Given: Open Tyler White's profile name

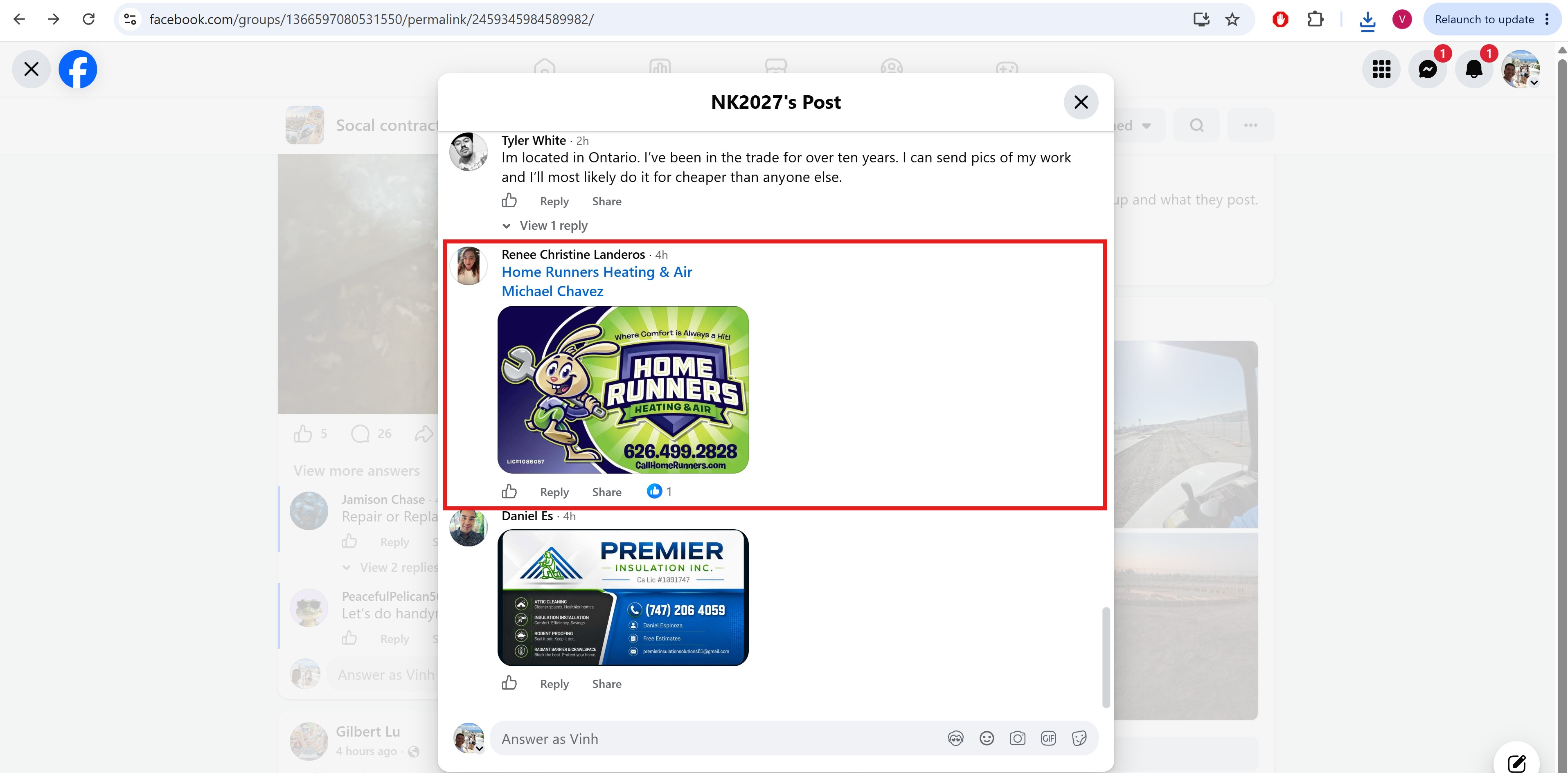Looking at the screenshot, I should click(x=534, y=141).
